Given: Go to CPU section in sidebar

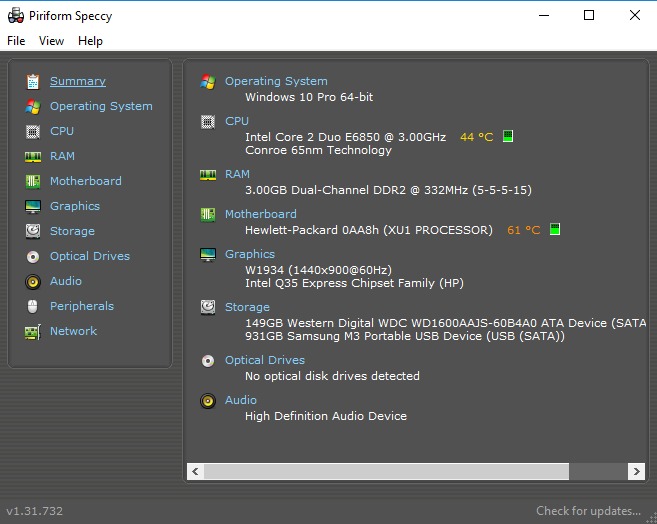Looking at the screenshot, I should (x=62, y=131).
